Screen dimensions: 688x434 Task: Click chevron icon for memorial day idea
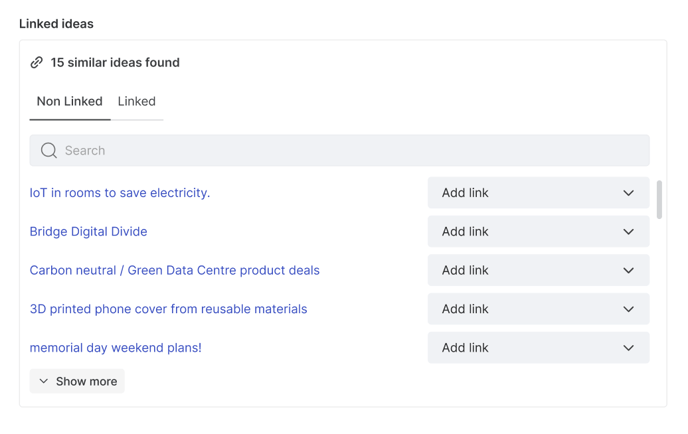pyautogui.click(x=628, y=348)
